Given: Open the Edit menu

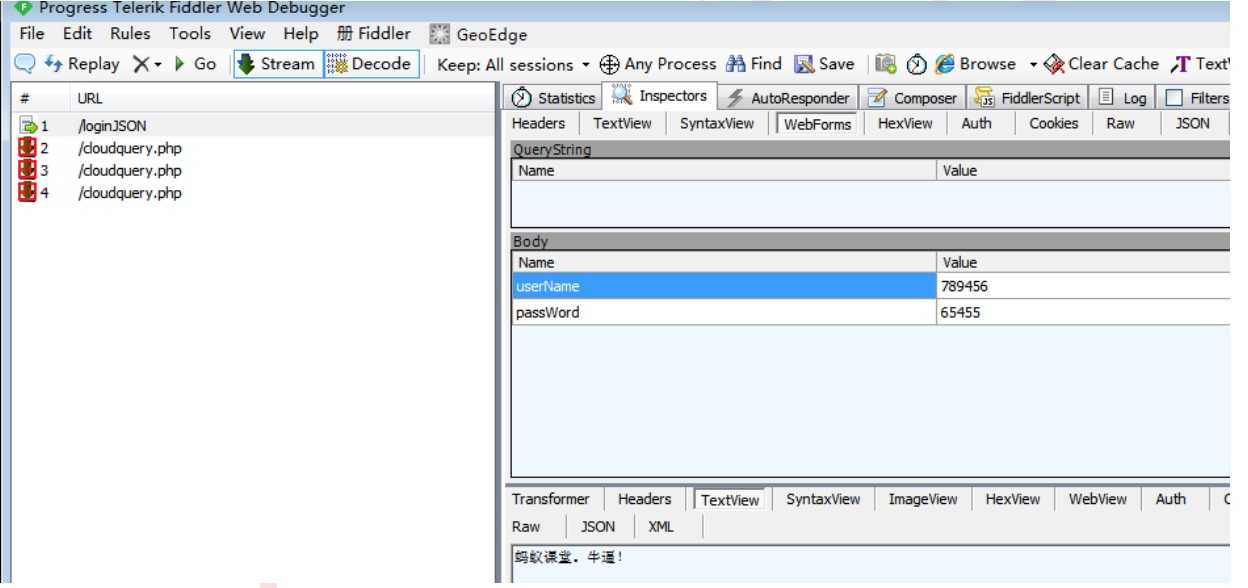Looking at the screenshot, I should click(77, 34).
